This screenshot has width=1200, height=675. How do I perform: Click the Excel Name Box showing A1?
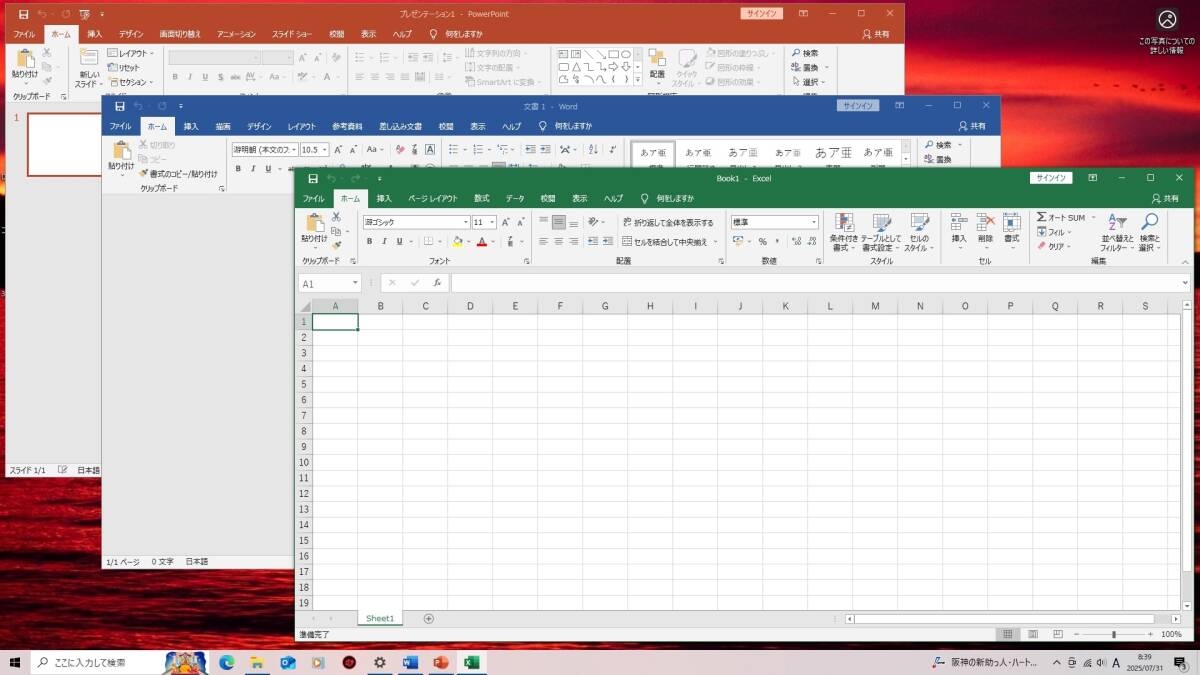[324, 284]
